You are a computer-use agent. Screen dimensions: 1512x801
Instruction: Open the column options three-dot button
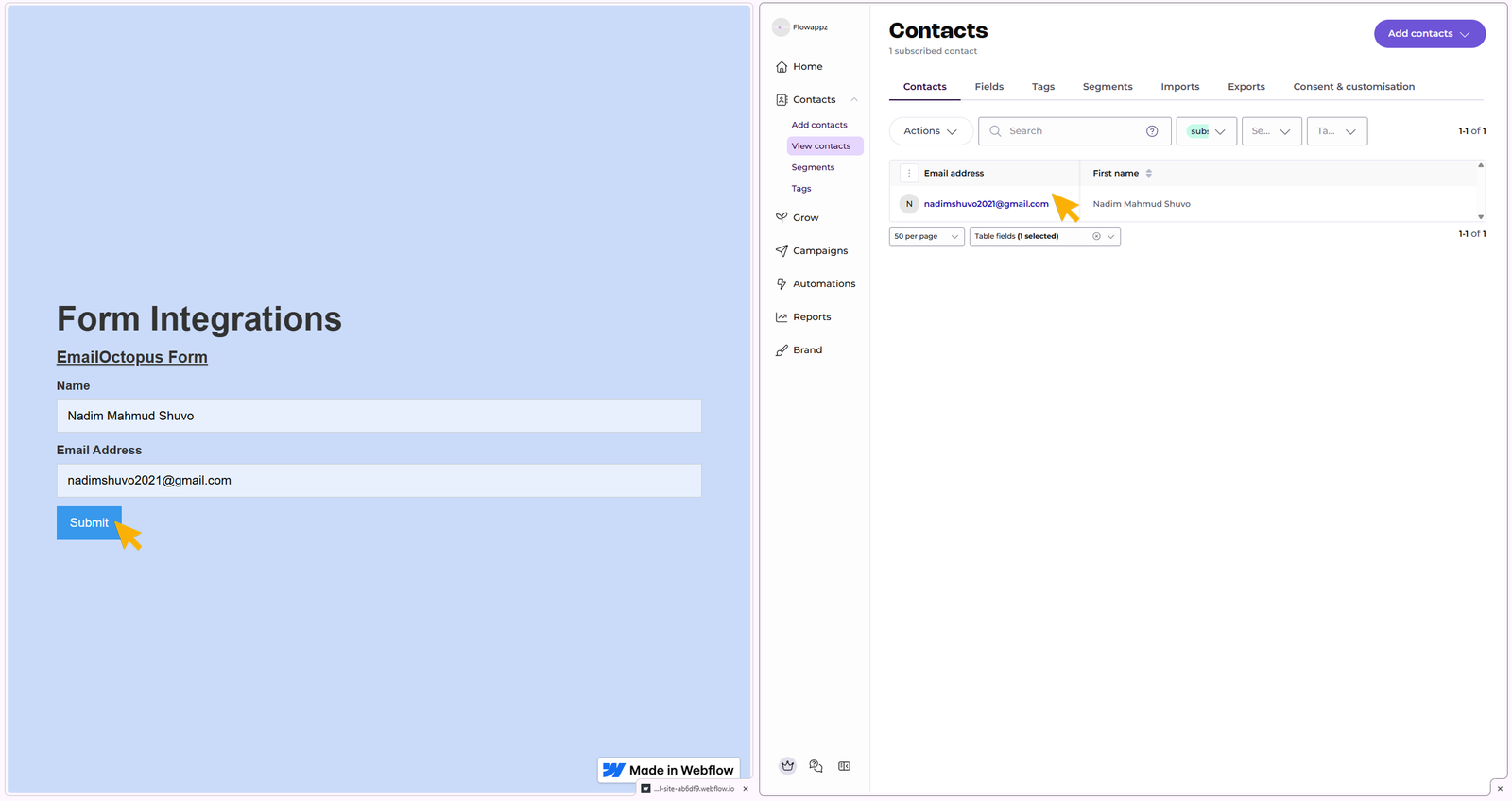pyautogui.click(x=909, y=174)
